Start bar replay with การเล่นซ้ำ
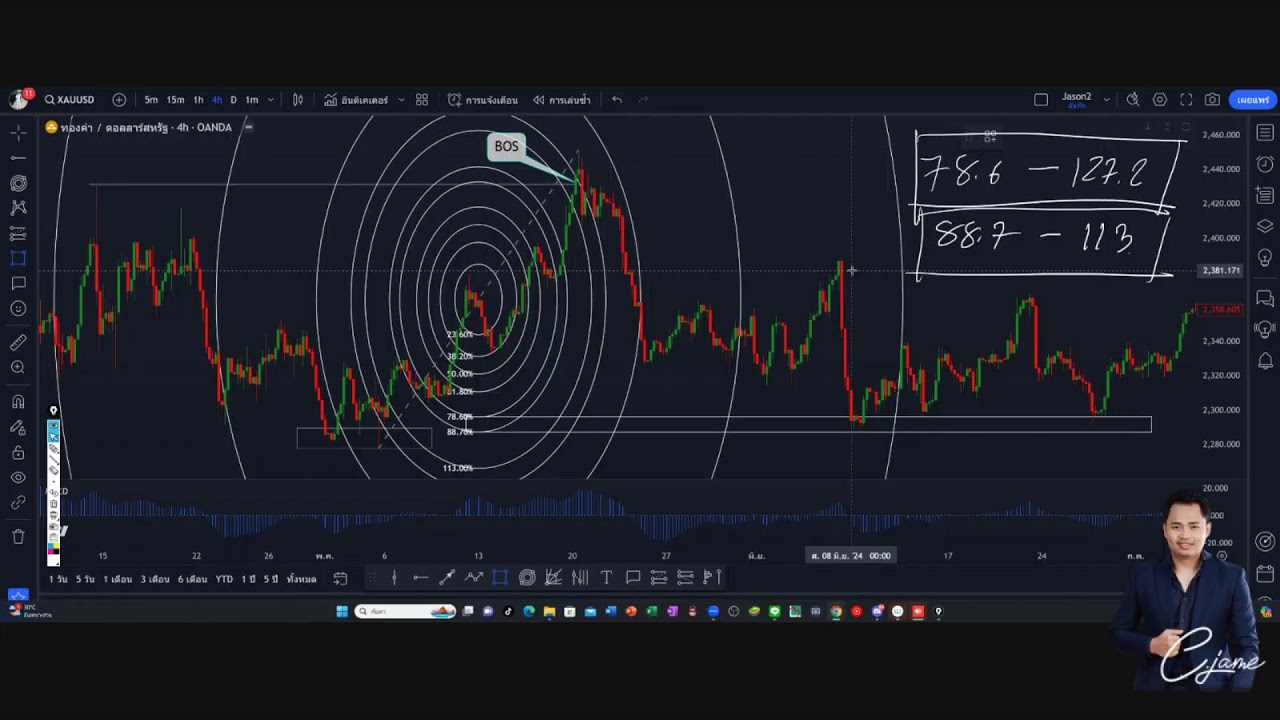Screen dimensions: 1280x720 pos(561,100)
